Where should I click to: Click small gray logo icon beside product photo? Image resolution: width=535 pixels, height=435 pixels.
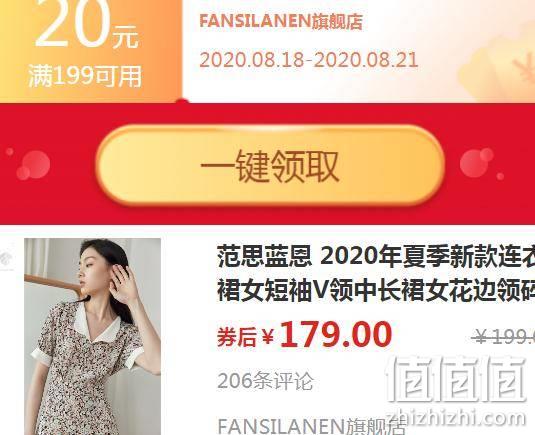click(x=6, y=260)
